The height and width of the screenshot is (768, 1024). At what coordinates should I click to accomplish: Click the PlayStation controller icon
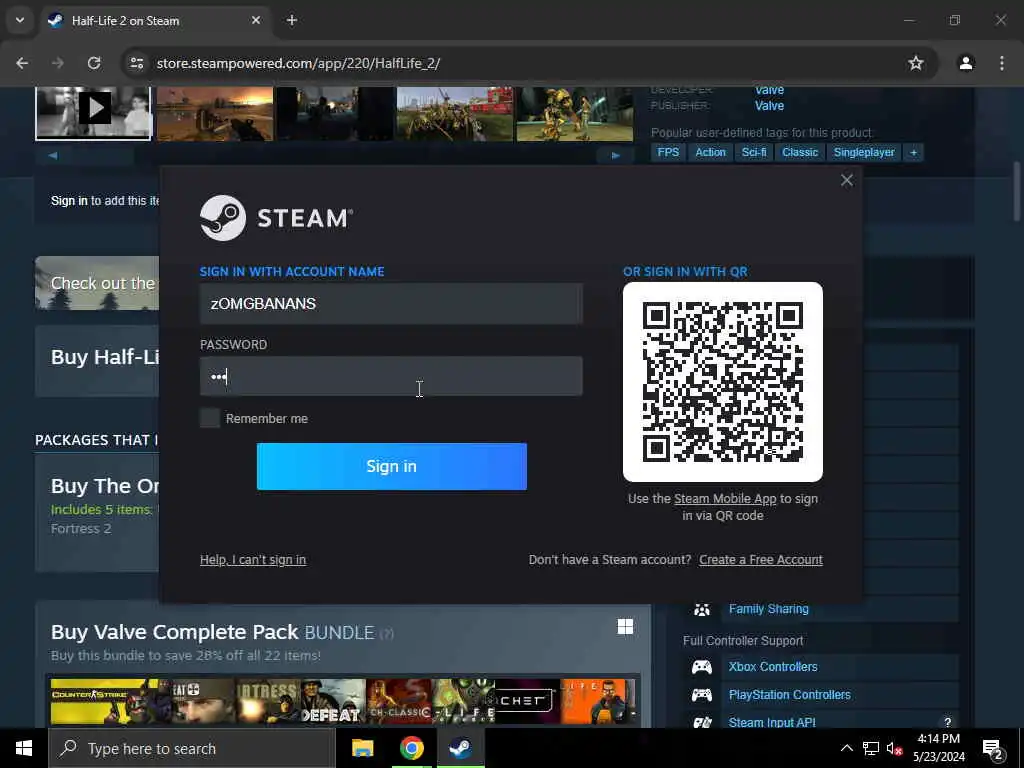click(702, 695)
